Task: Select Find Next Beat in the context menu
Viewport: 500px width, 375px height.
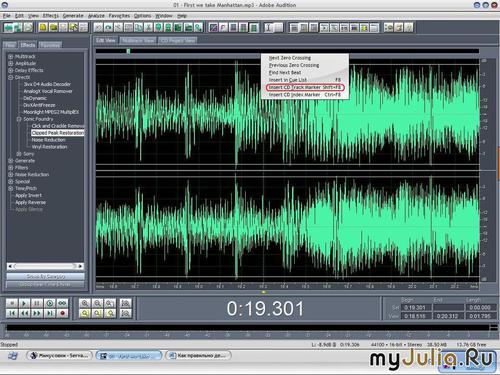Action: [x=305, y=73]
